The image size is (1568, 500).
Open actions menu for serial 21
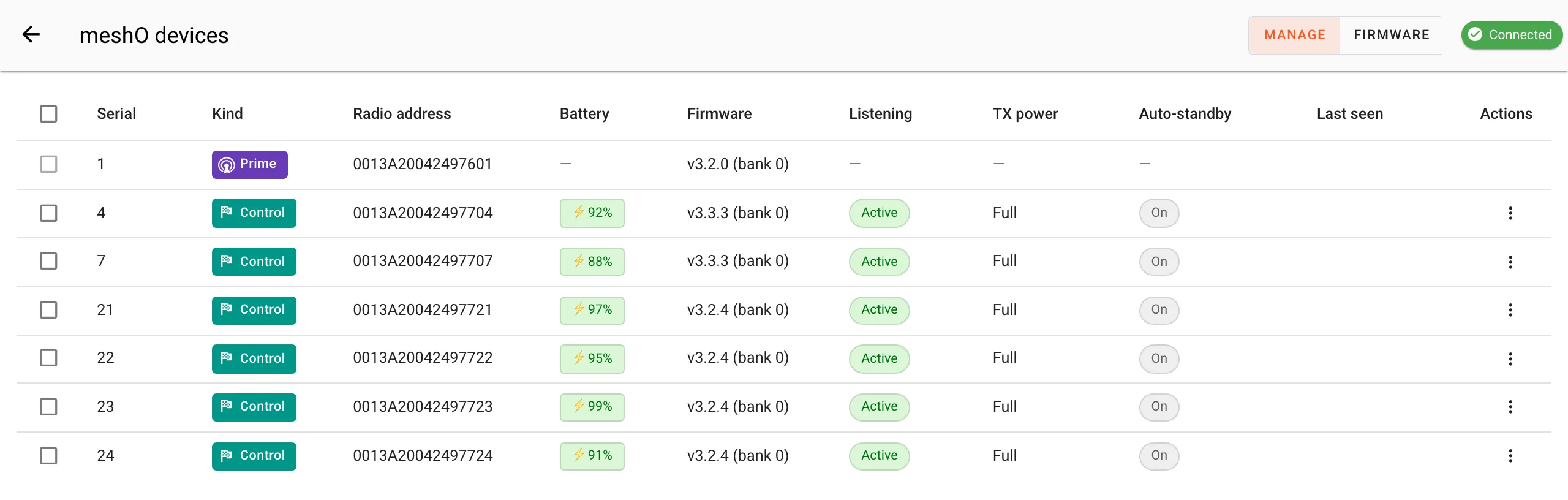coord(1510,309)
